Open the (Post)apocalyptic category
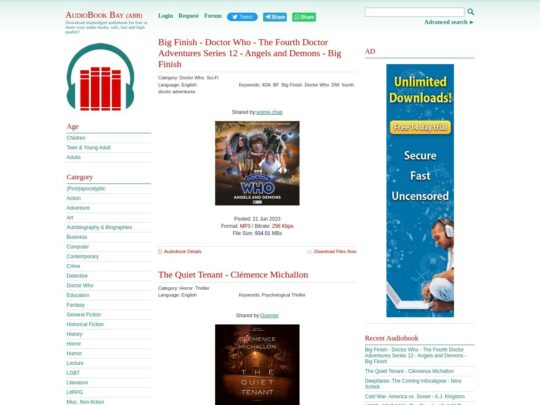 pos(86,188)
